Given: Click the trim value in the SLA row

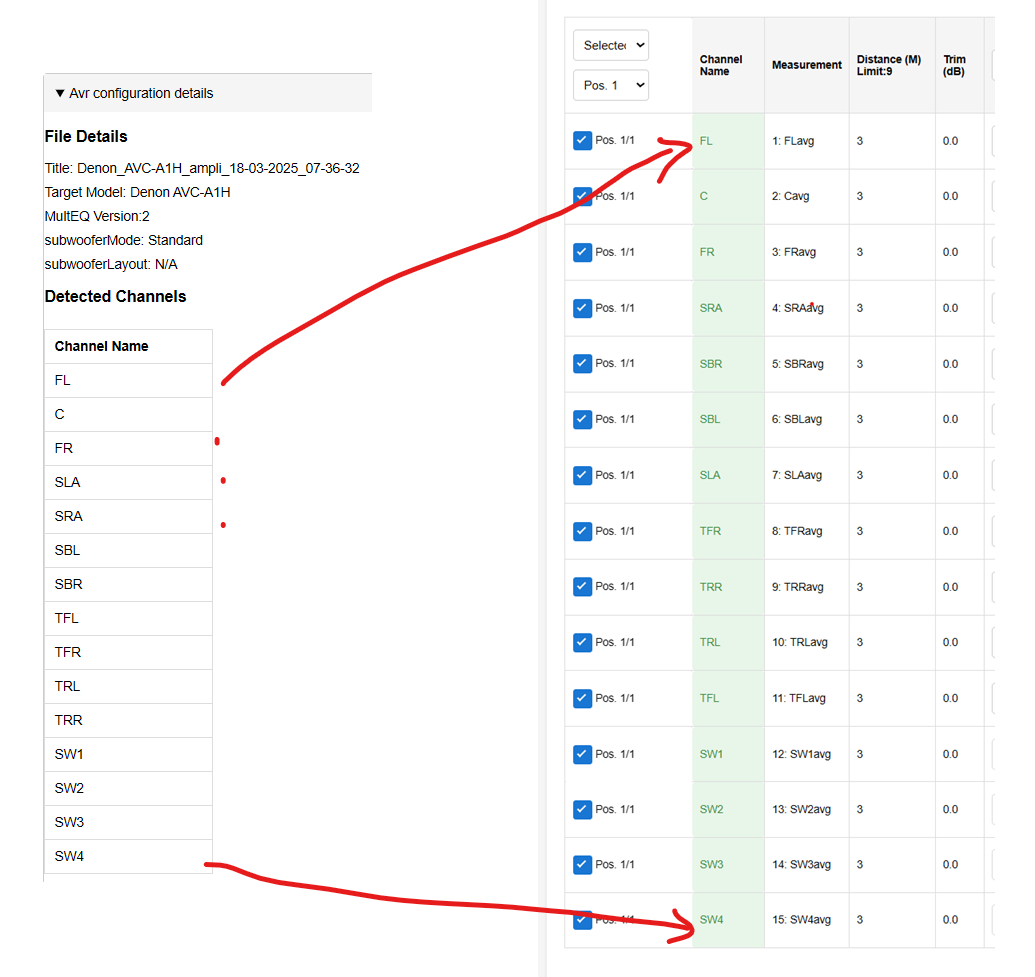Looking at the screenshot, I should 950,475.
